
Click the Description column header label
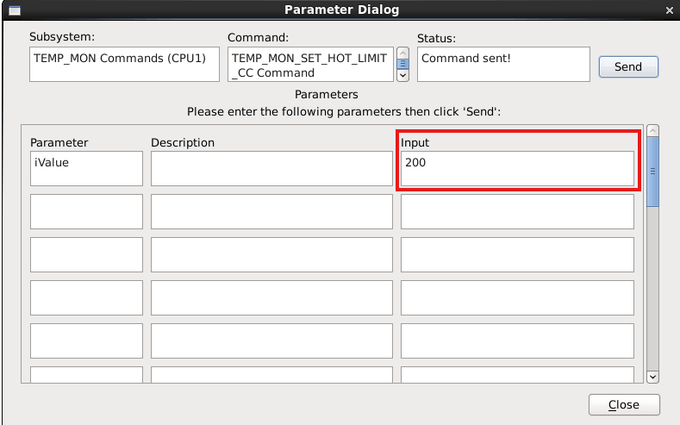tap(183, 143)
